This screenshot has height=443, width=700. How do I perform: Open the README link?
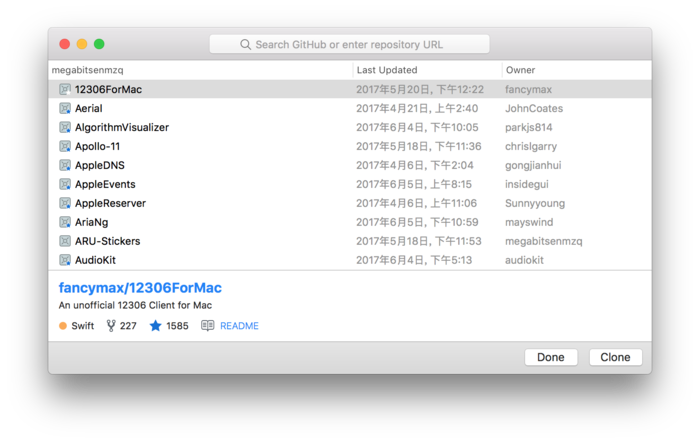click(x=239, y=326)
